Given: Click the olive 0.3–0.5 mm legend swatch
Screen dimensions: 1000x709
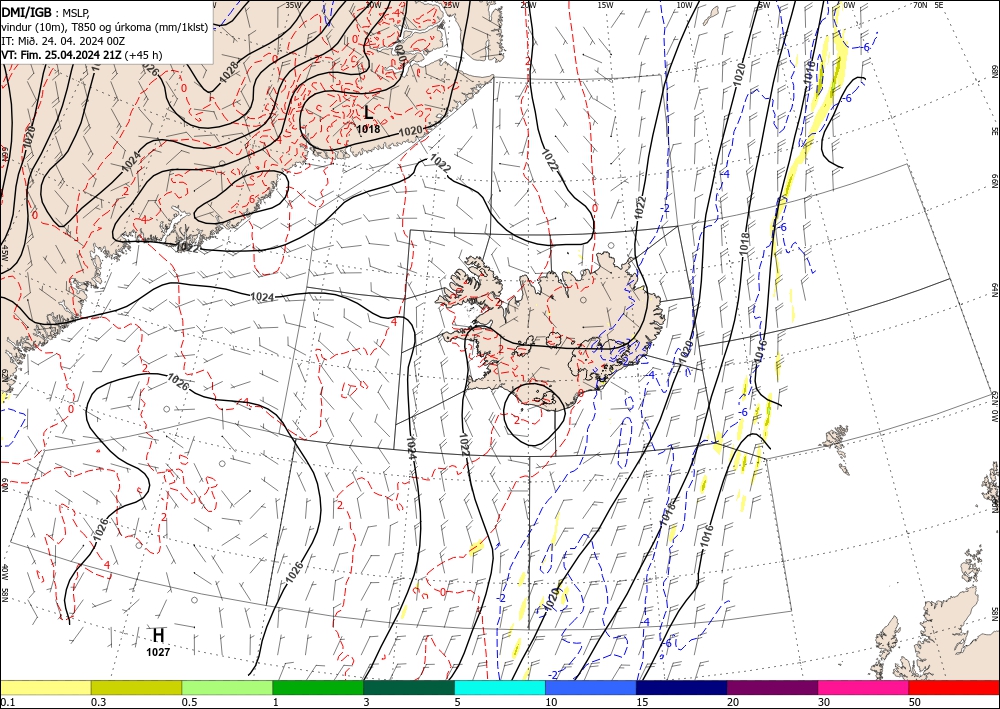Looking at the screenshot, I should (136, 687).
